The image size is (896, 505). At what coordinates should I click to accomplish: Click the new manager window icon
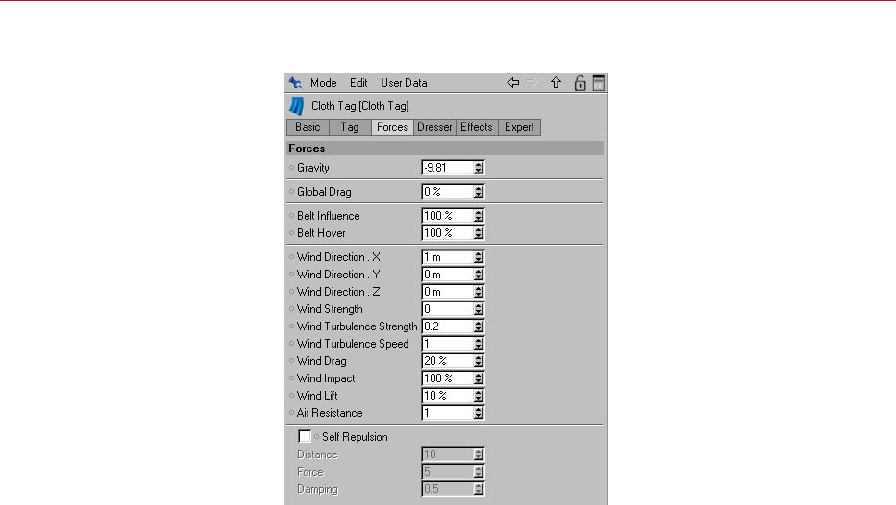[599, 83]
